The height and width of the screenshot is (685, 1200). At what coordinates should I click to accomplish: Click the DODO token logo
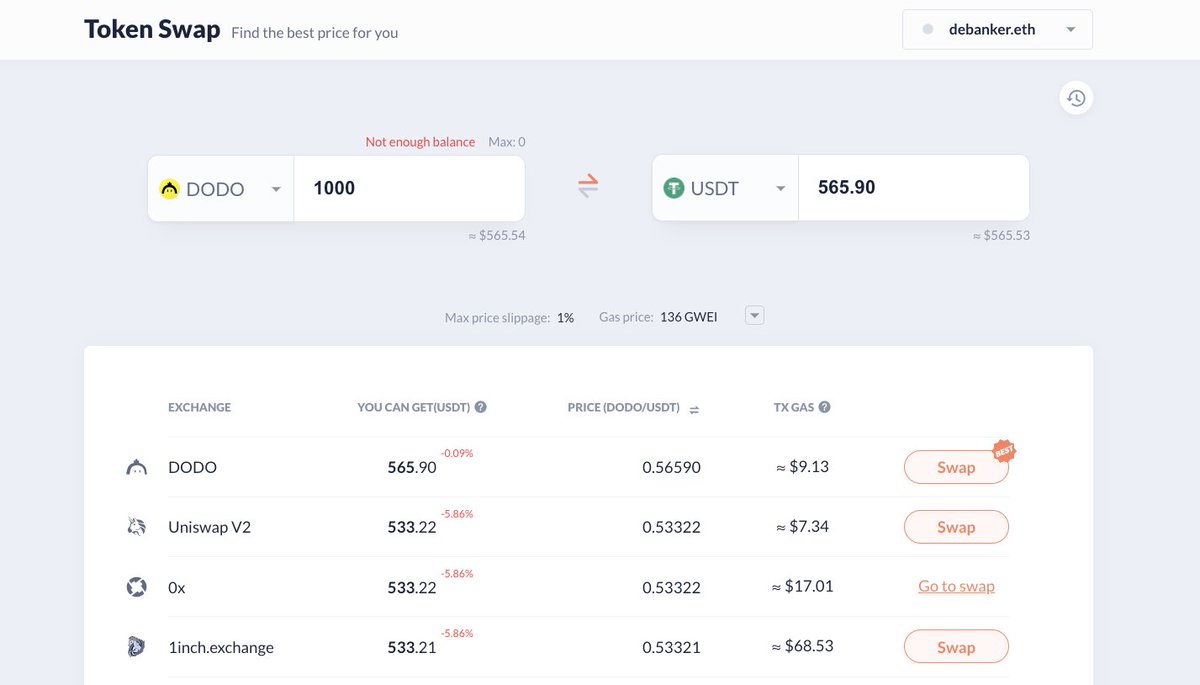click(x=170, y=188)
